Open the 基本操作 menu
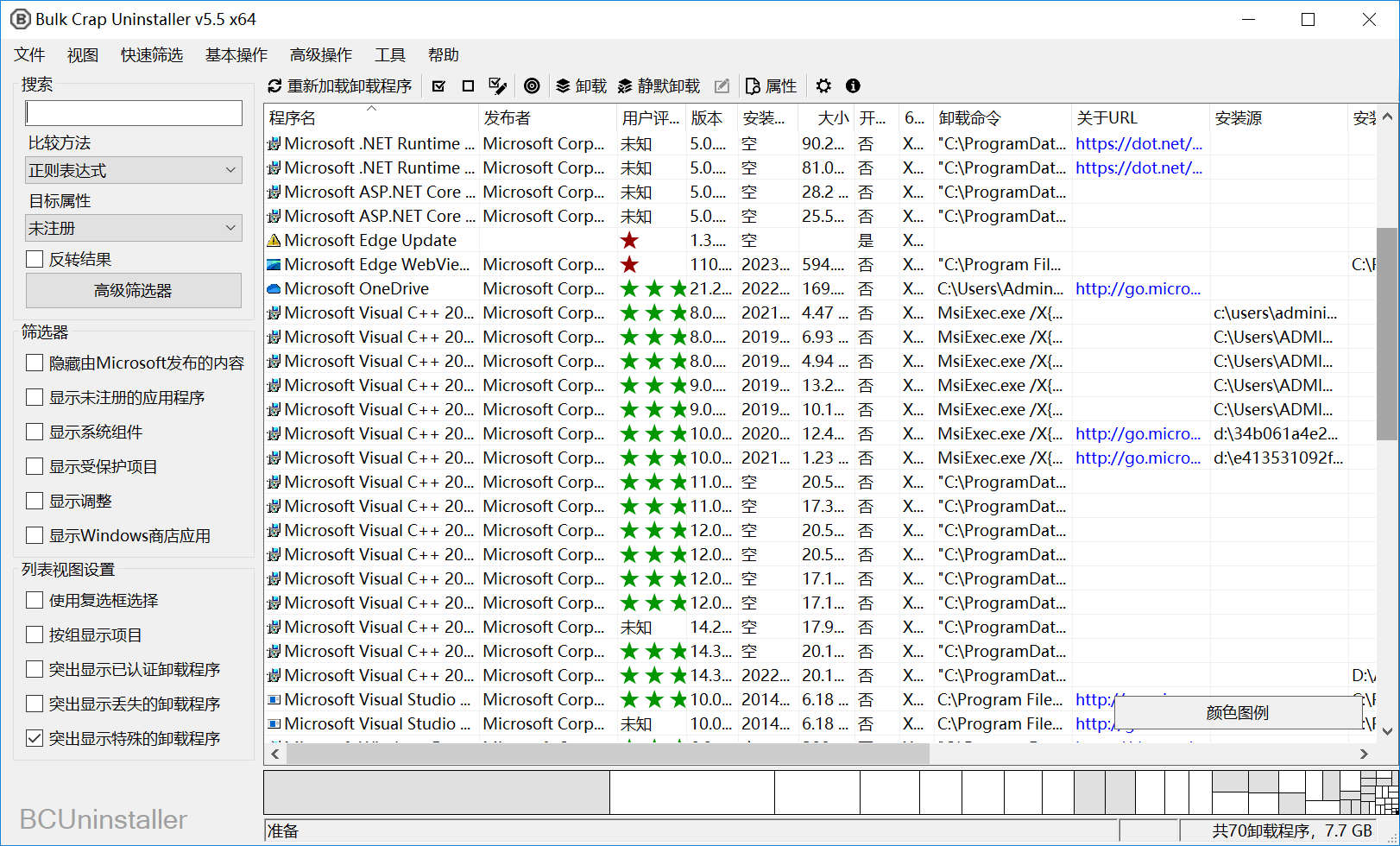Image resolution: width=1400 pixels, height=846 pixels. click(x=236, y=55)
